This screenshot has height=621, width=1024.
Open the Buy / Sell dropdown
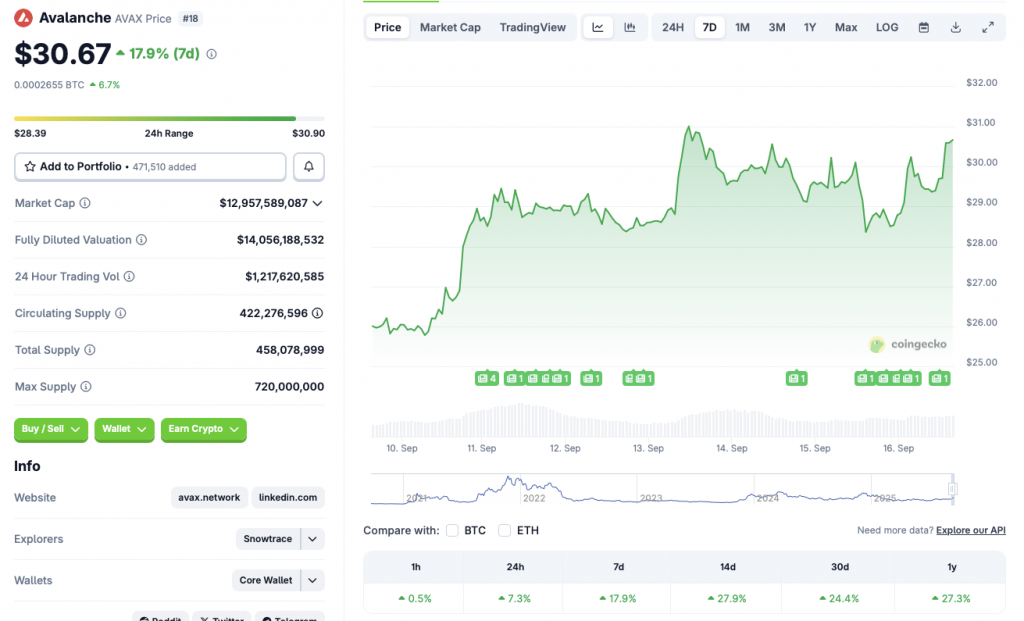(51, 430)
